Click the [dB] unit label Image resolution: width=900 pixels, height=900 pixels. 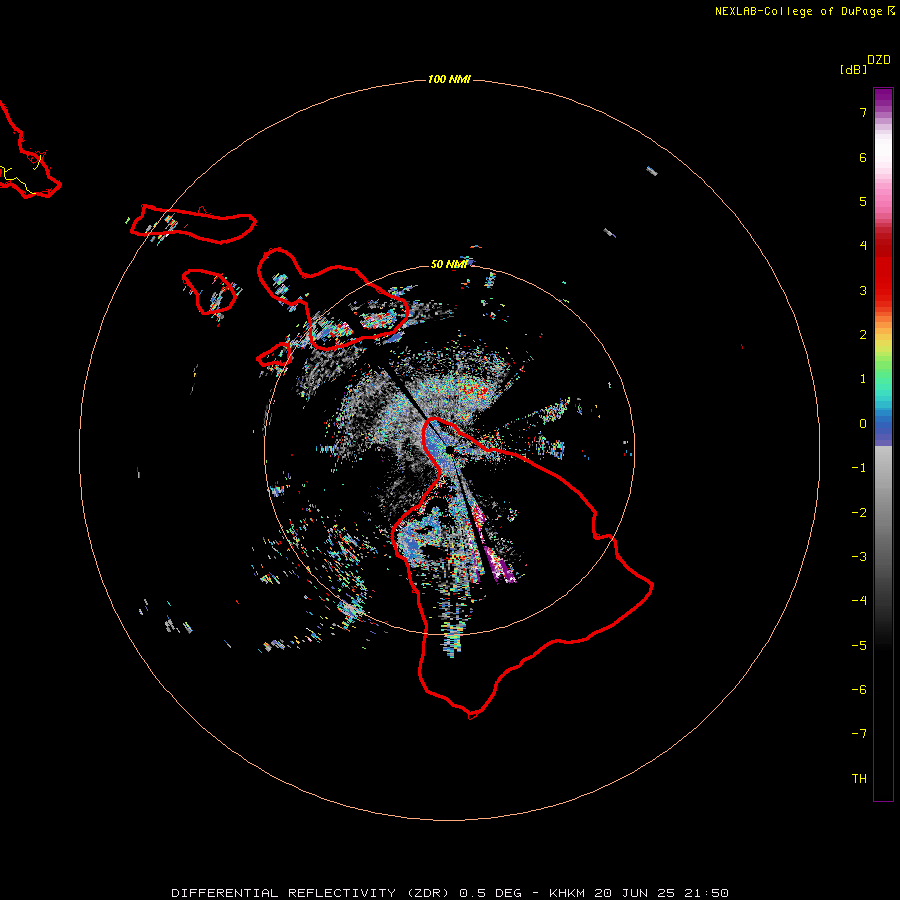click(854, 69)
